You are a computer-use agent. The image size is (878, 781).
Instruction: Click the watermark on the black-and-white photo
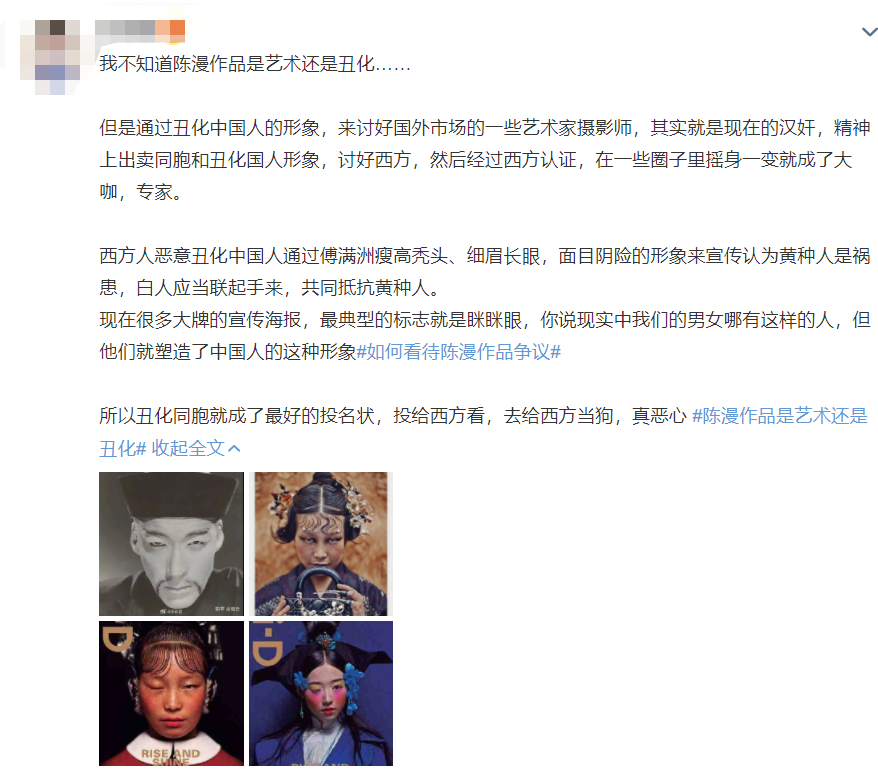coord(227,609)
